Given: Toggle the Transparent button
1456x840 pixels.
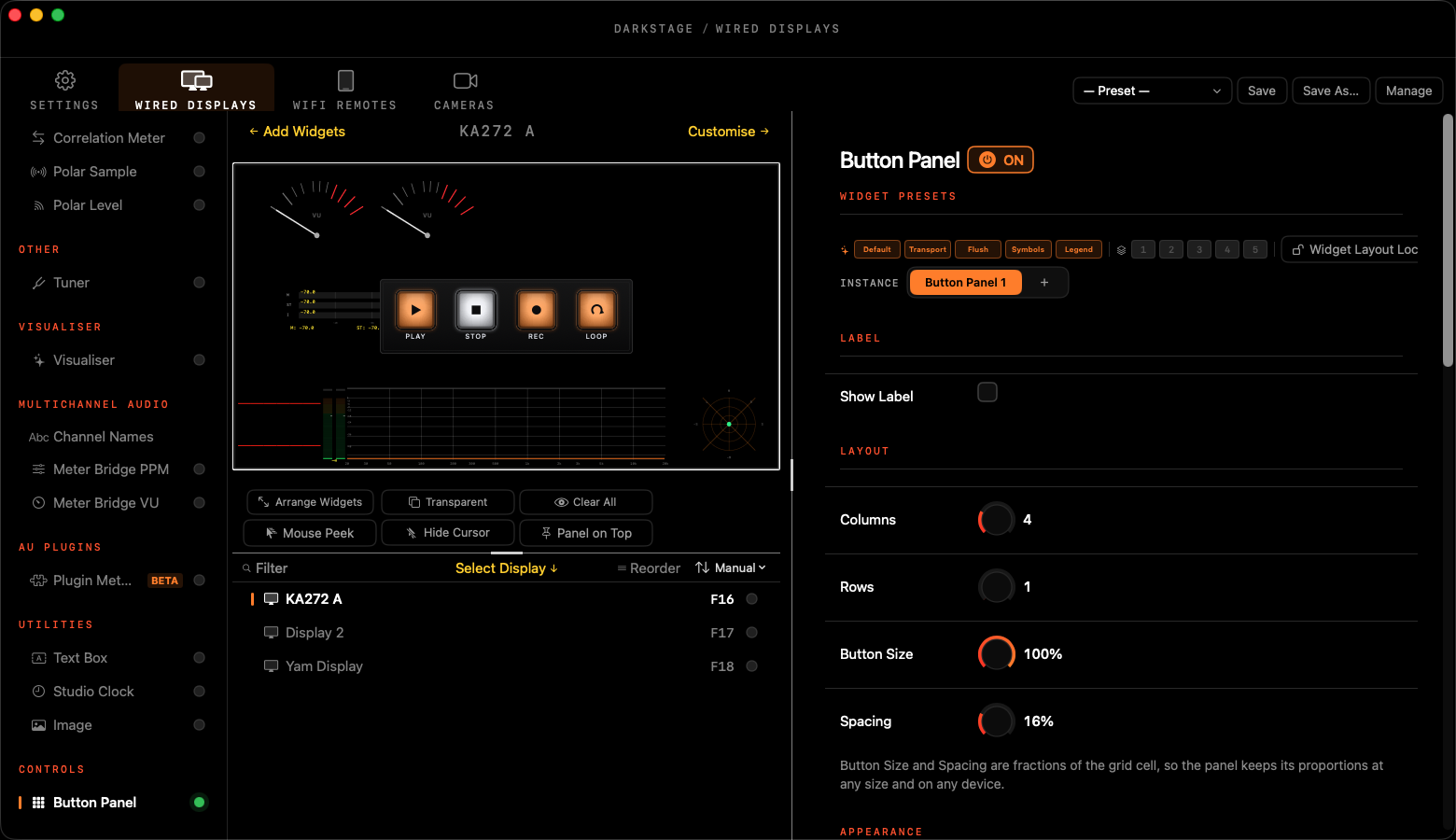Looking at the screenshot, I should click(x=448, y=502).
